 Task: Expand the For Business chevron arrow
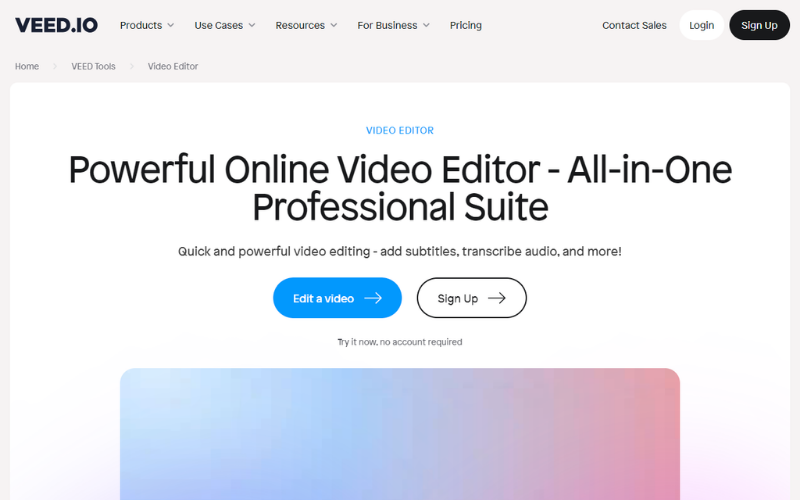[x=426, y=25]
